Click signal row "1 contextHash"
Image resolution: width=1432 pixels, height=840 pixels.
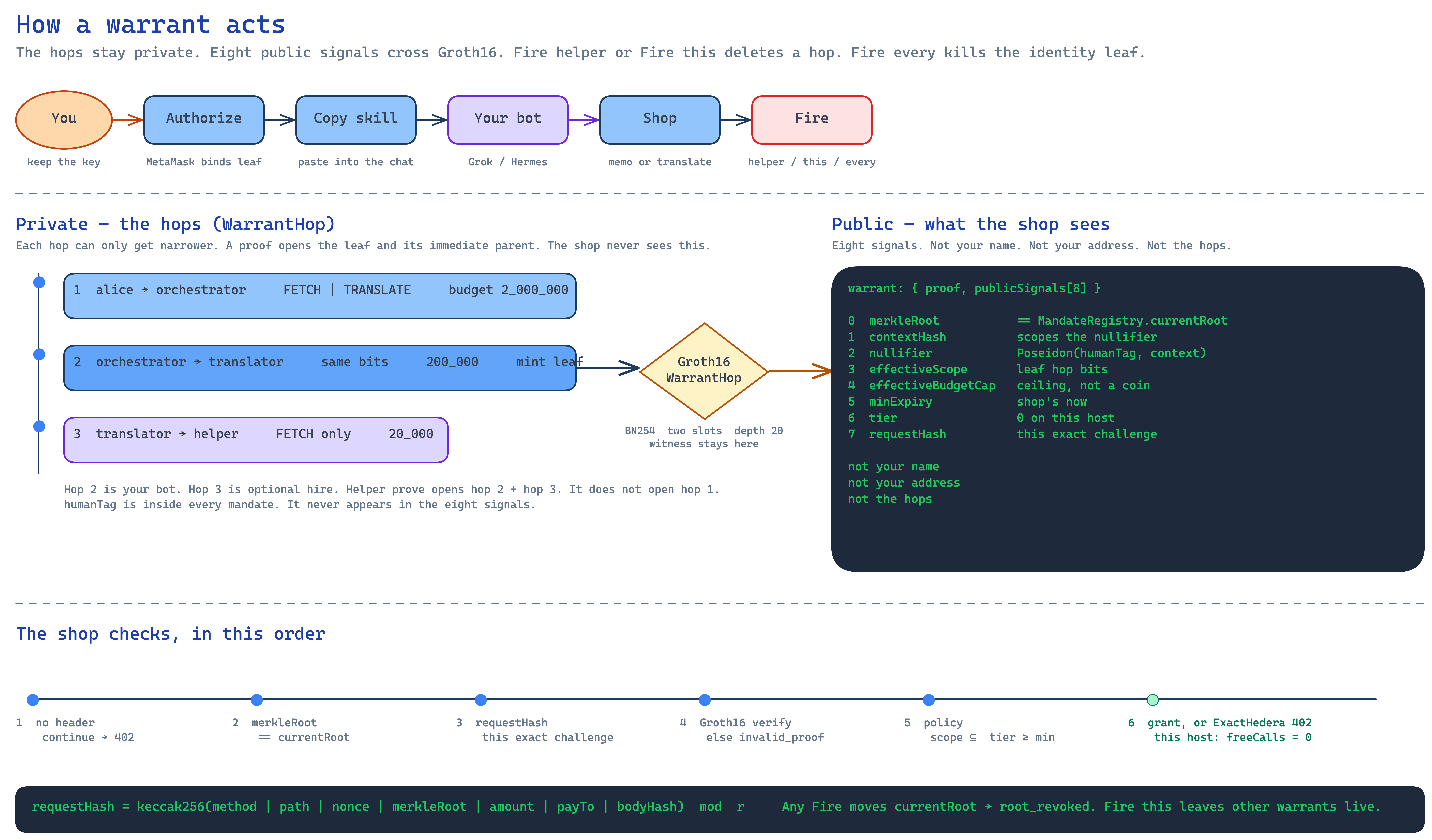[x=1002, y=337]
